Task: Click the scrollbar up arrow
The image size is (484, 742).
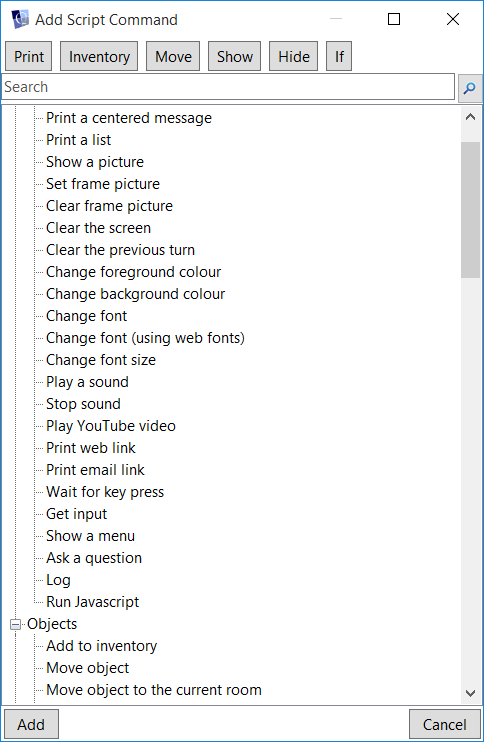Action: tap(470, 117)
